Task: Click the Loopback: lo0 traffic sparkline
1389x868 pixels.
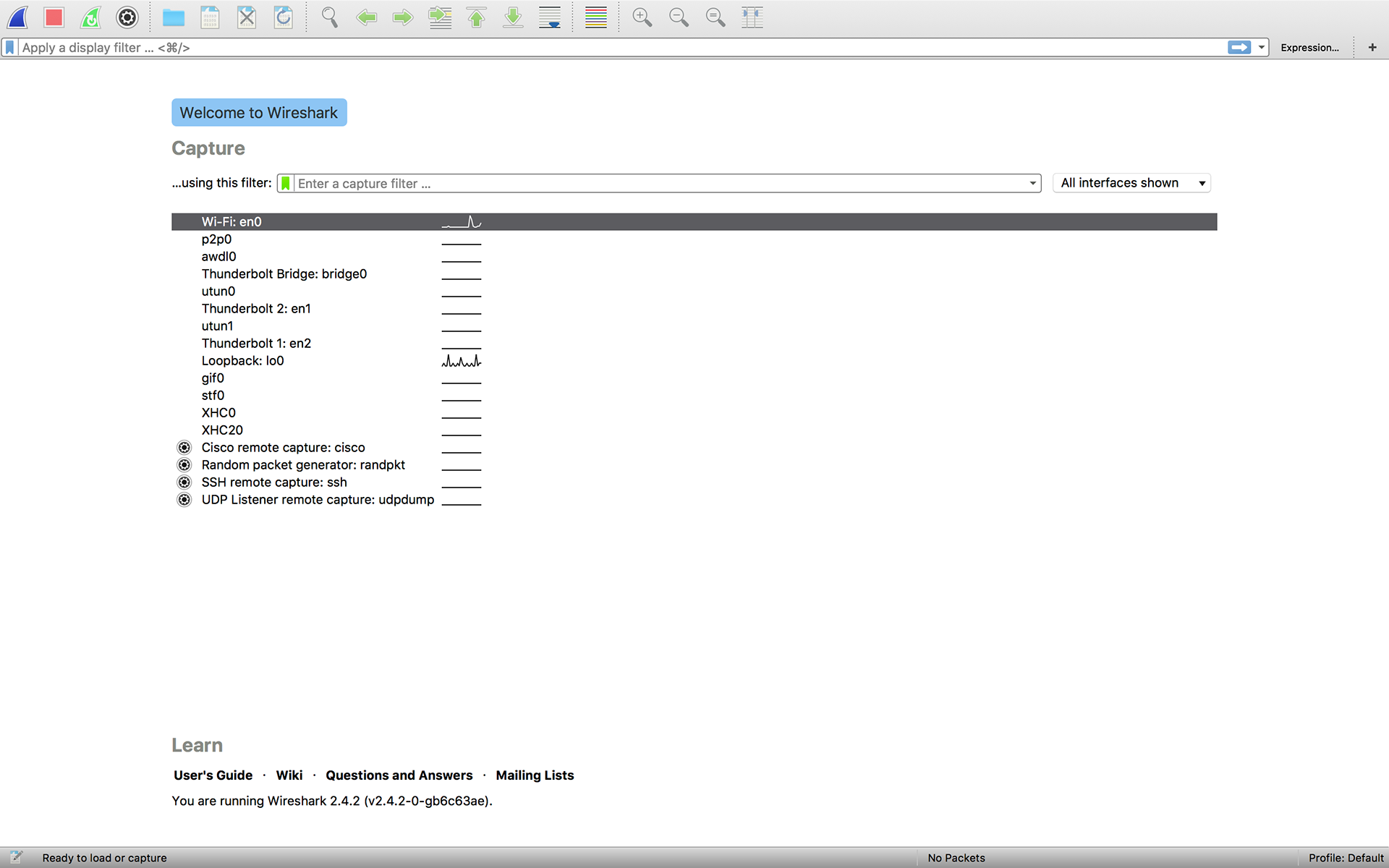Action: [x=462, y=360]
